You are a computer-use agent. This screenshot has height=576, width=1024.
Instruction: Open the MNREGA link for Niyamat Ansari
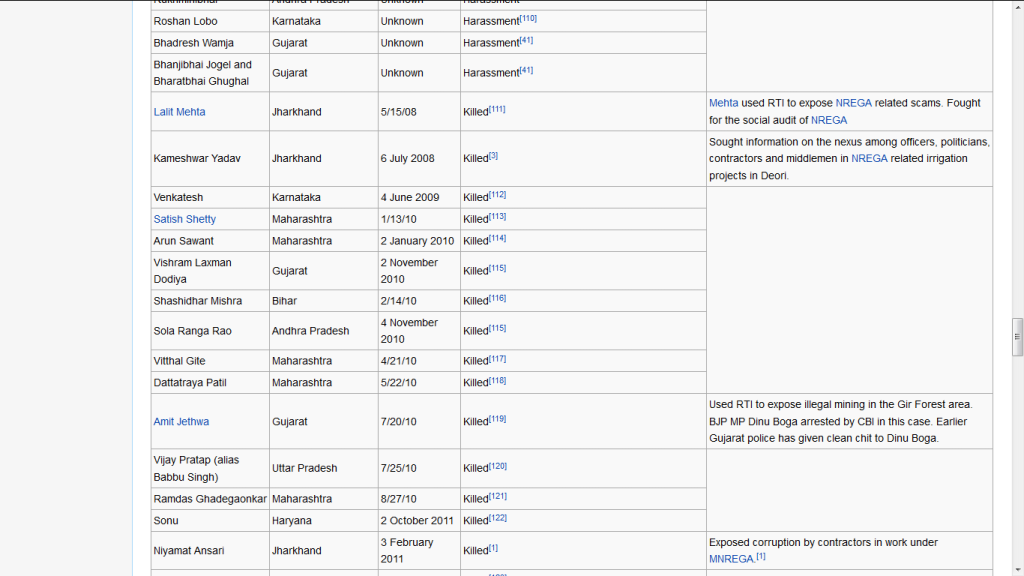731,559
